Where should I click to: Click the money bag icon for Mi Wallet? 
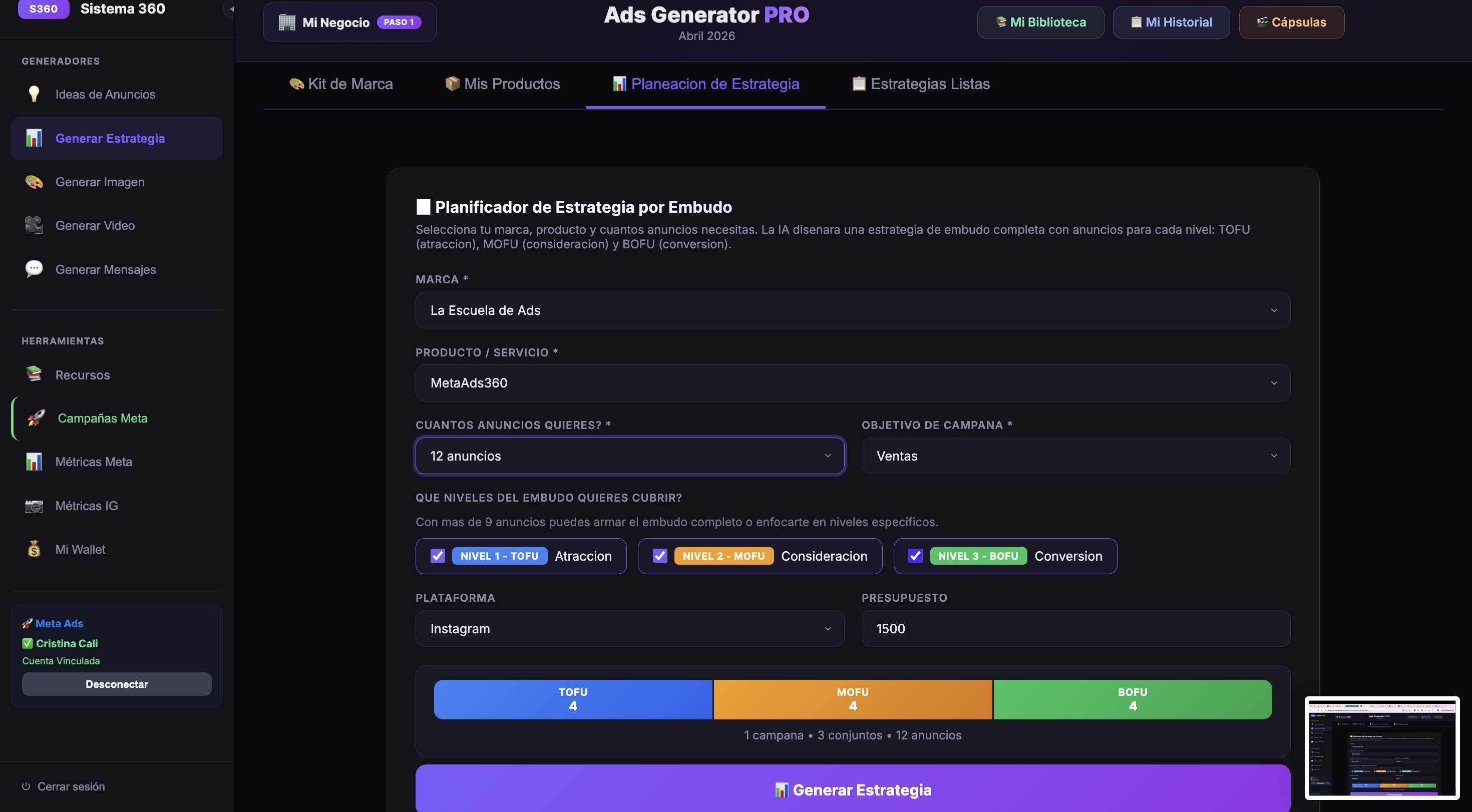[x=34, y=549]
